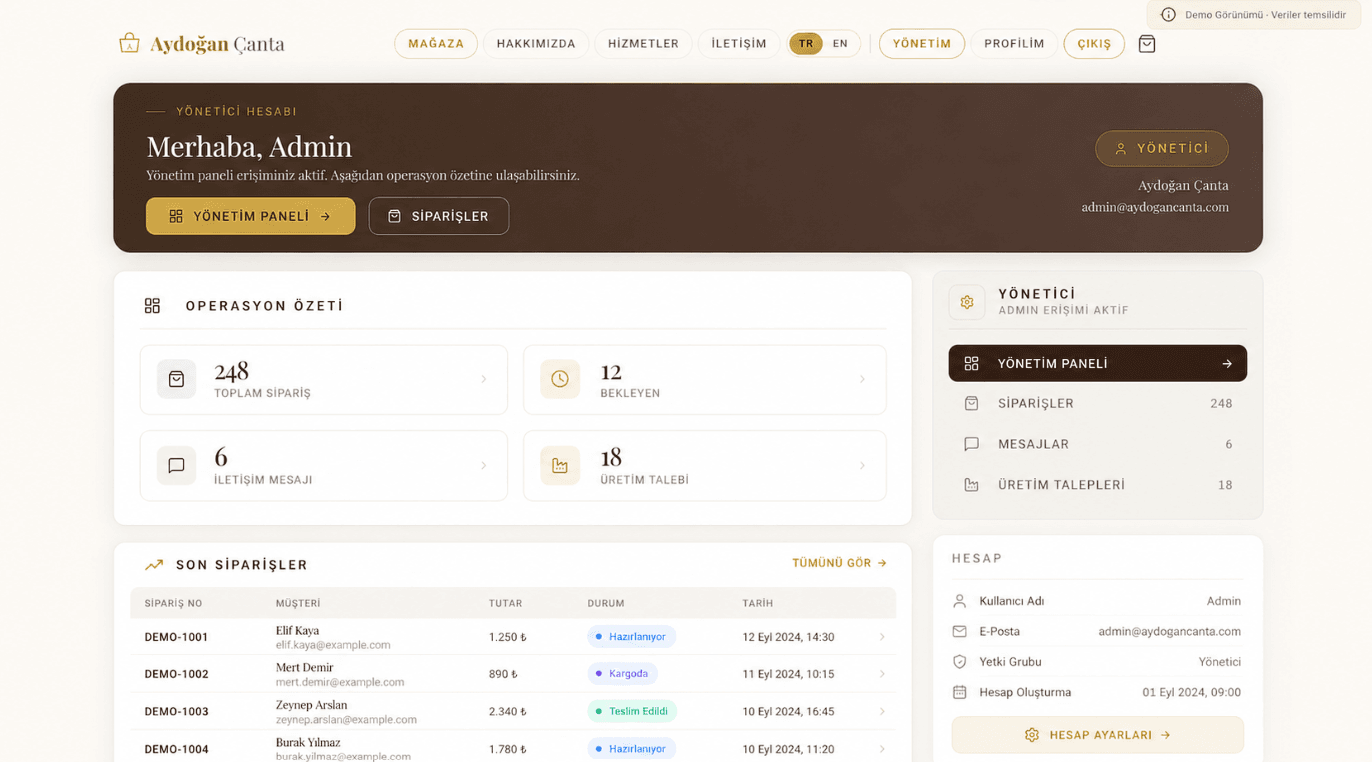Click the calendar icon beside Hesap Oluşturma
Image resolution: width=1372 pixels, height=762 pixels.
pos(960,692)
